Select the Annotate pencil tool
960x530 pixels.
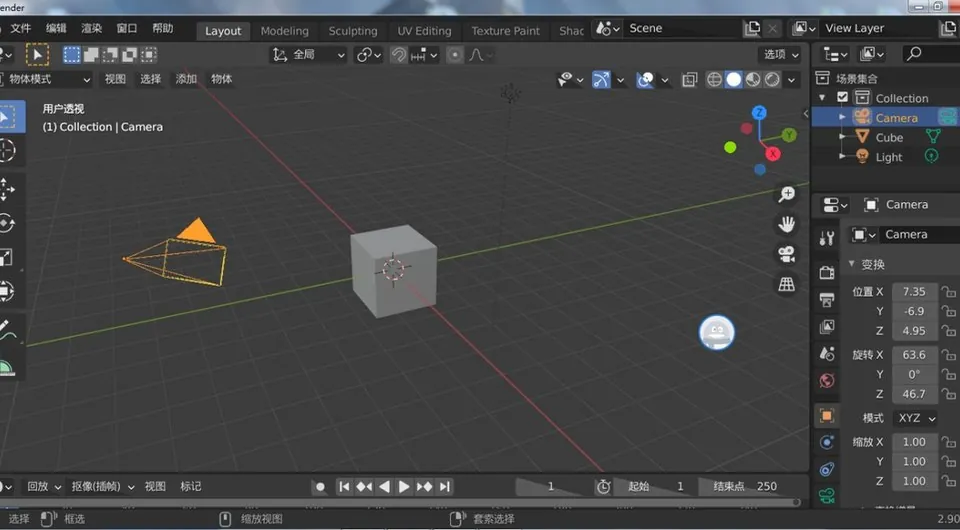click(5, 330)
